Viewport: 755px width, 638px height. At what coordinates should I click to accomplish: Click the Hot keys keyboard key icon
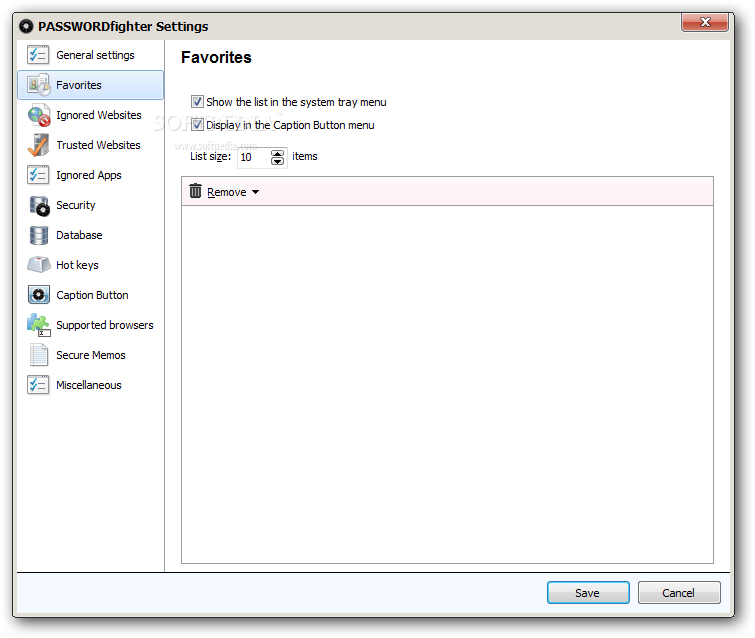39,265
